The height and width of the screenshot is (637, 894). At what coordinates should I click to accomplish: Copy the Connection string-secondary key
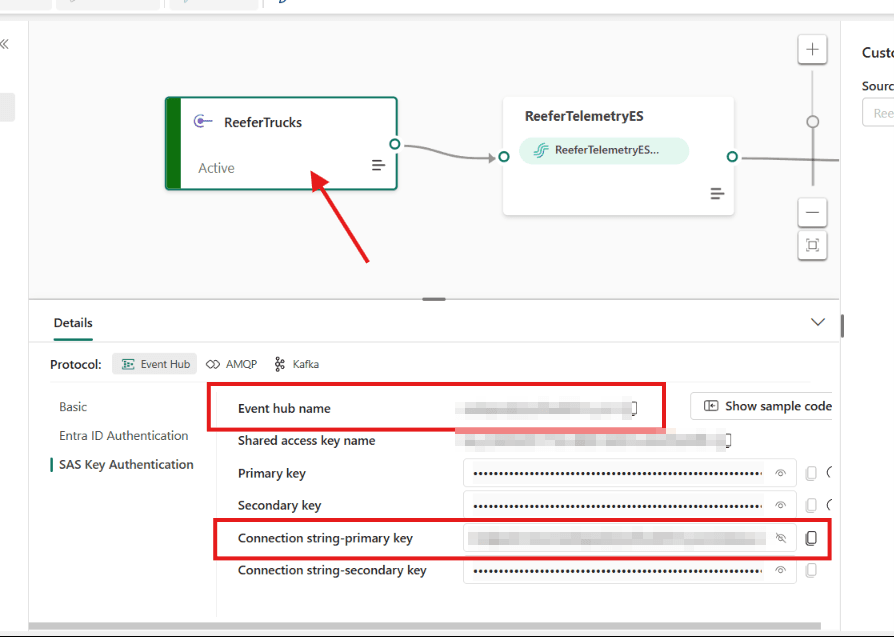(811, 570)
